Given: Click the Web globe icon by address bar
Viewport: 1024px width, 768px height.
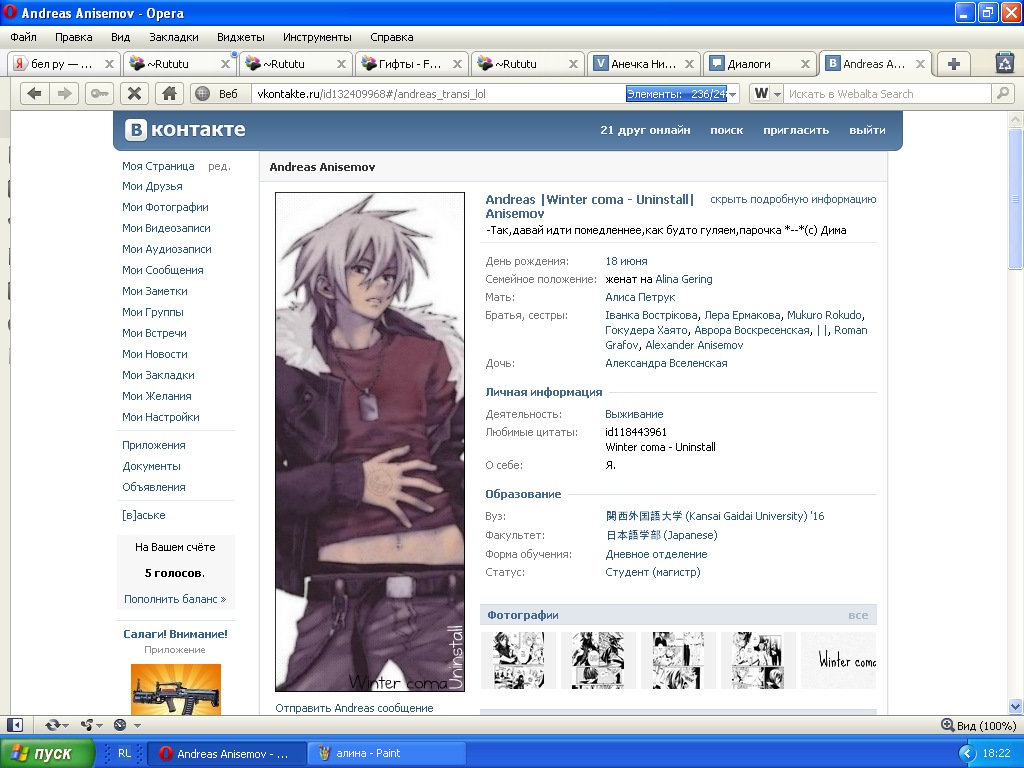Looking at the screenshot, I should (x=202, y=93).
